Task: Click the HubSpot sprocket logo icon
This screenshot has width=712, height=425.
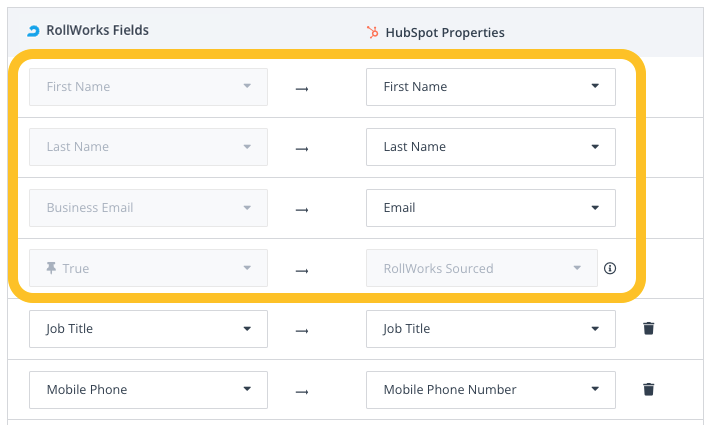Action: 373,32
